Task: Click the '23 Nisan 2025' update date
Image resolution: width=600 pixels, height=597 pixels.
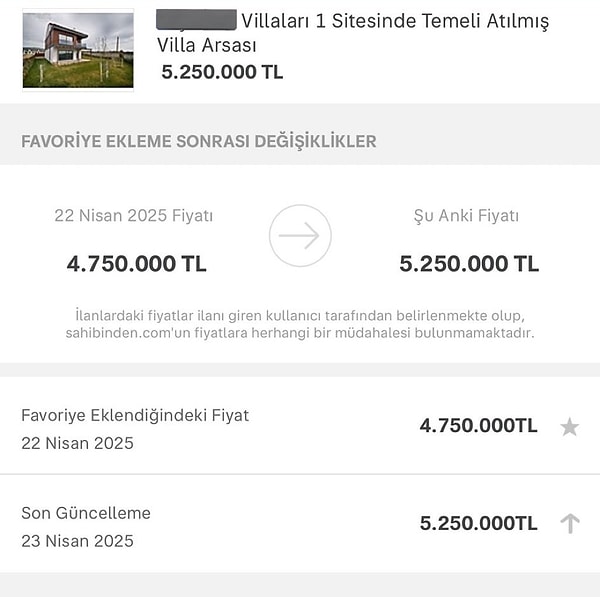Action: [77, 541]
